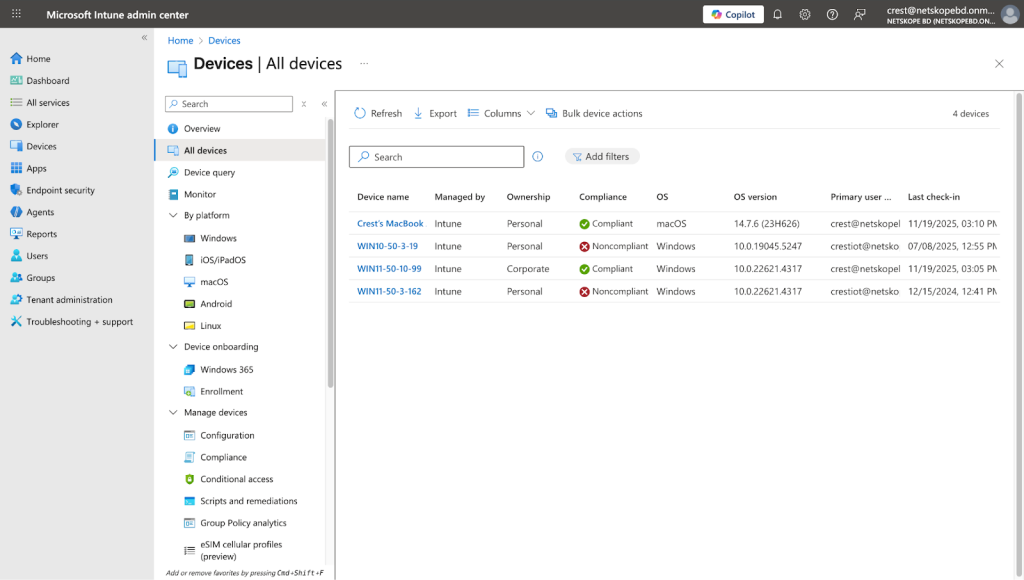The height and width of the screenshot is (580, 1024).
Task: Open Scripts and remediations
Action: (x=248, y=501)
